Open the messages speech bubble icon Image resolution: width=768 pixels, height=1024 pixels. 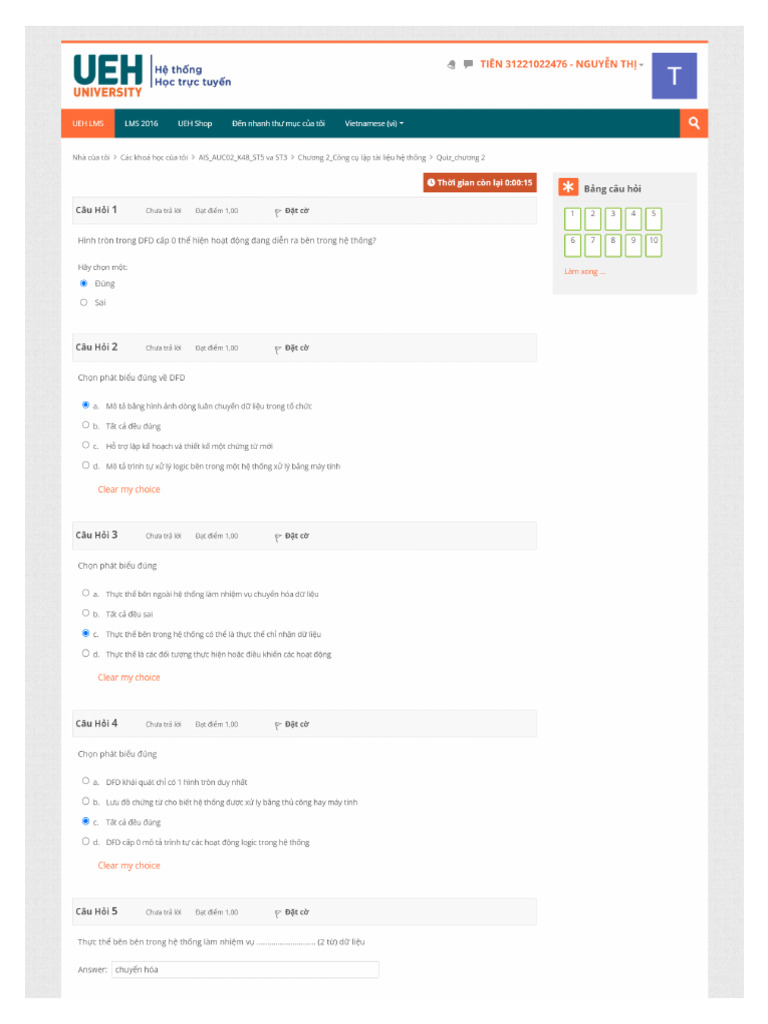(468, 64)
